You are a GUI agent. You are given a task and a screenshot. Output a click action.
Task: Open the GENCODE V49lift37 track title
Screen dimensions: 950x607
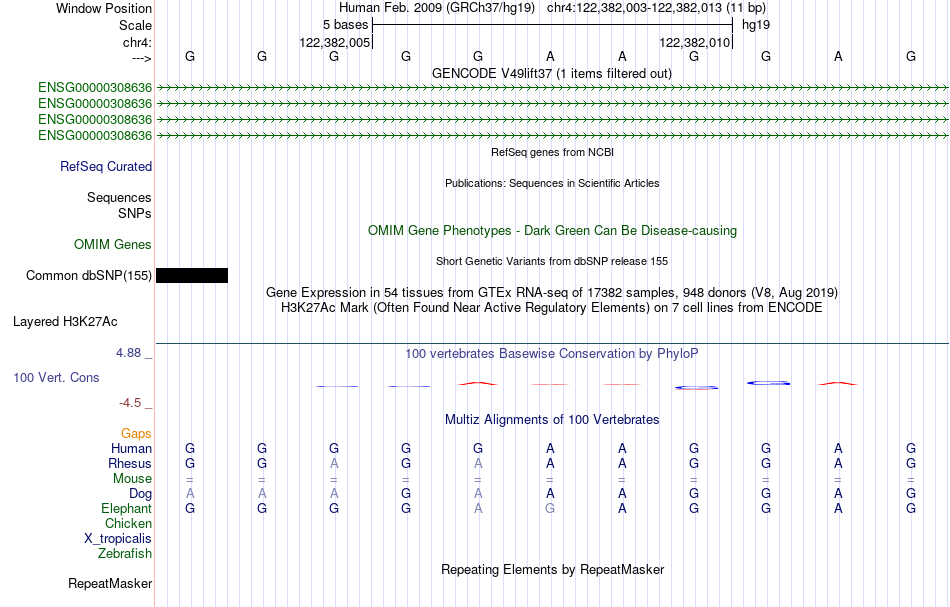tap(551, 73)
